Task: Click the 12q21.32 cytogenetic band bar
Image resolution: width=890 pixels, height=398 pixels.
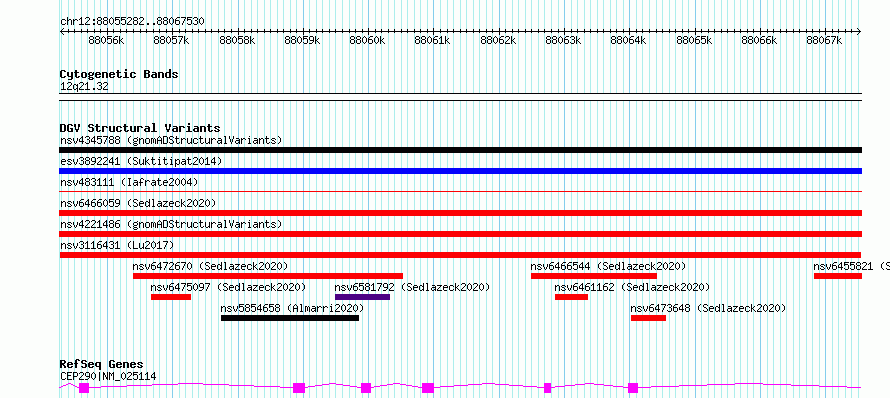Action: click(460, 97)
